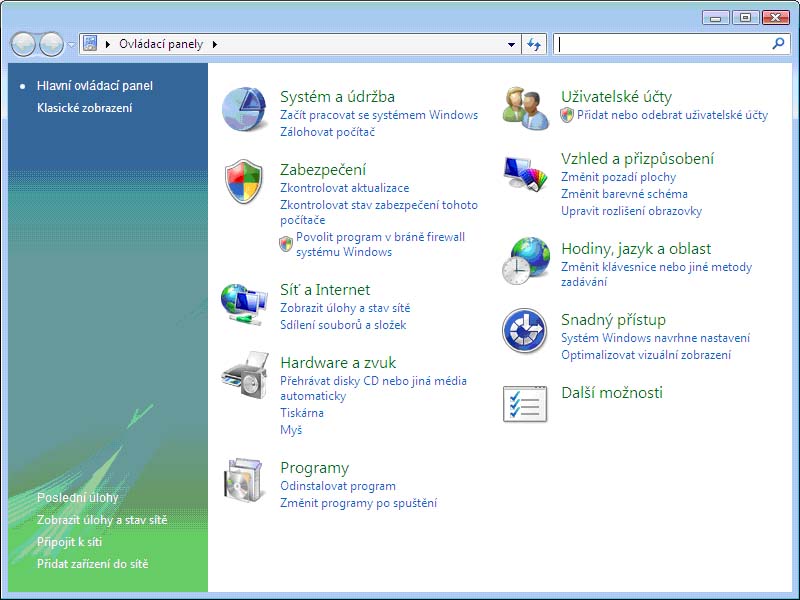Open Zálohovat počítač link
800x600 pixels.
[328, 132]
